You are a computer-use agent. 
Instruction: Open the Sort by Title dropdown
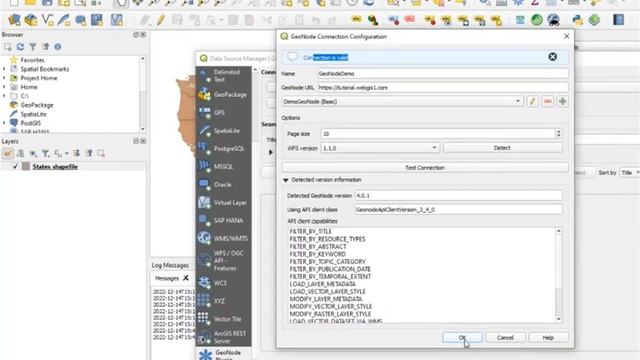[x=629, y=173]
